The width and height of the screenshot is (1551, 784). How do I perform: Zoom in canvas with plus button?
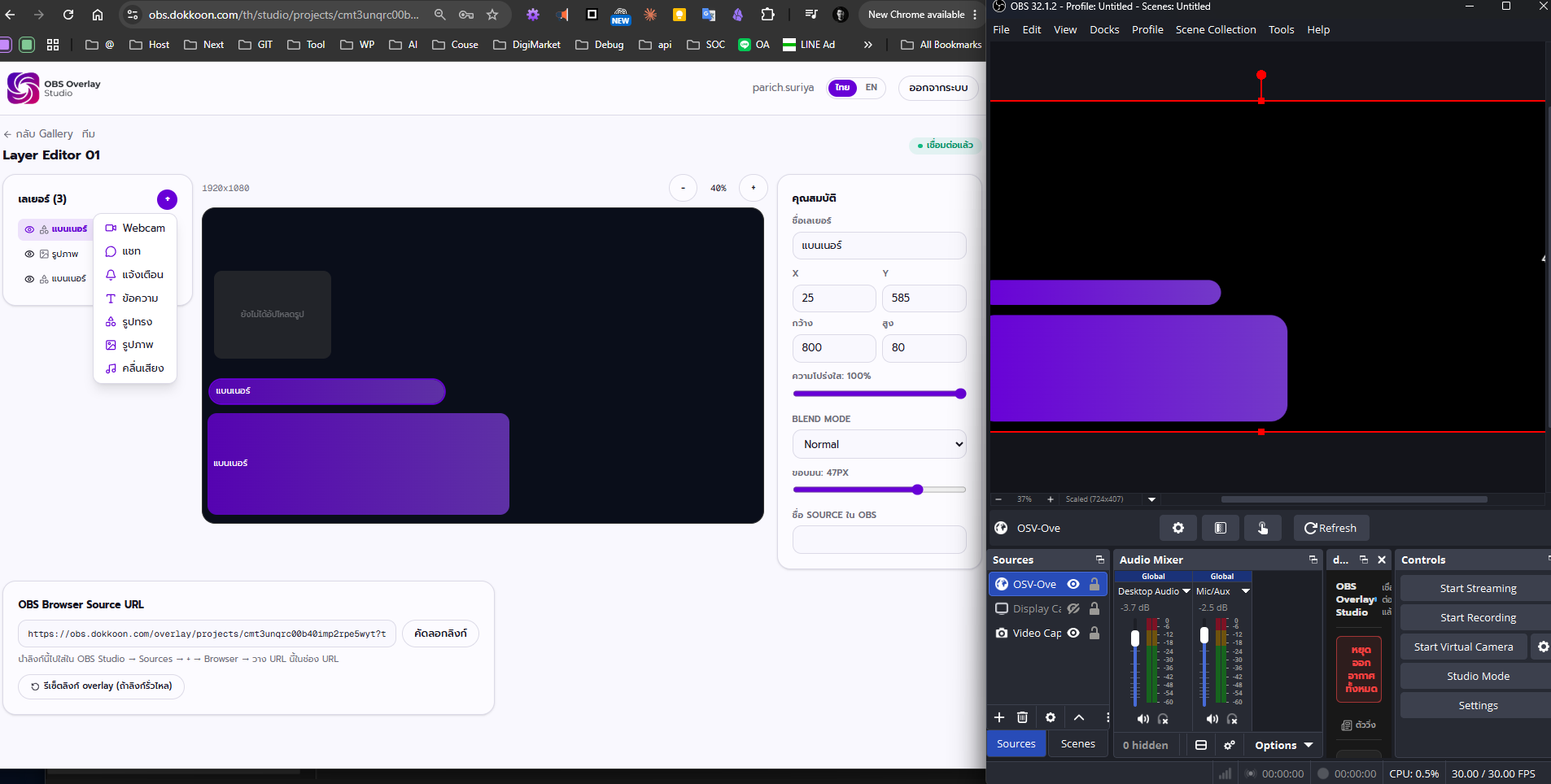click(754, 188)
